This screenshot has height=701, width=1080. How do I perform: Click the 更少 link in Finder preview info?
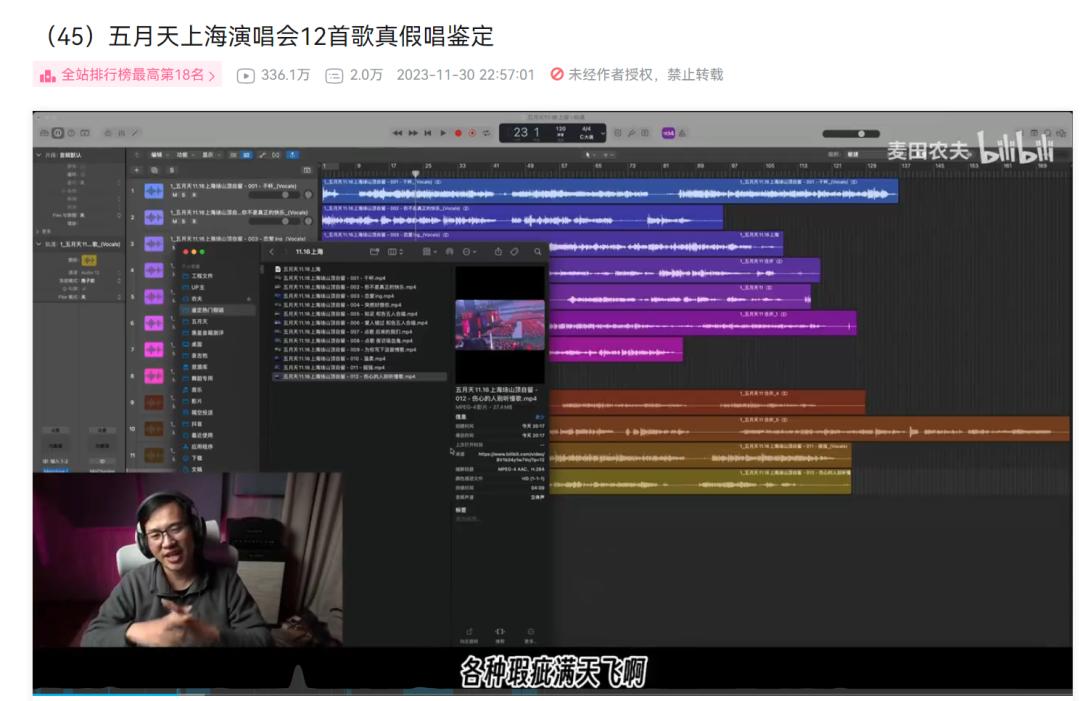(539, 417)
